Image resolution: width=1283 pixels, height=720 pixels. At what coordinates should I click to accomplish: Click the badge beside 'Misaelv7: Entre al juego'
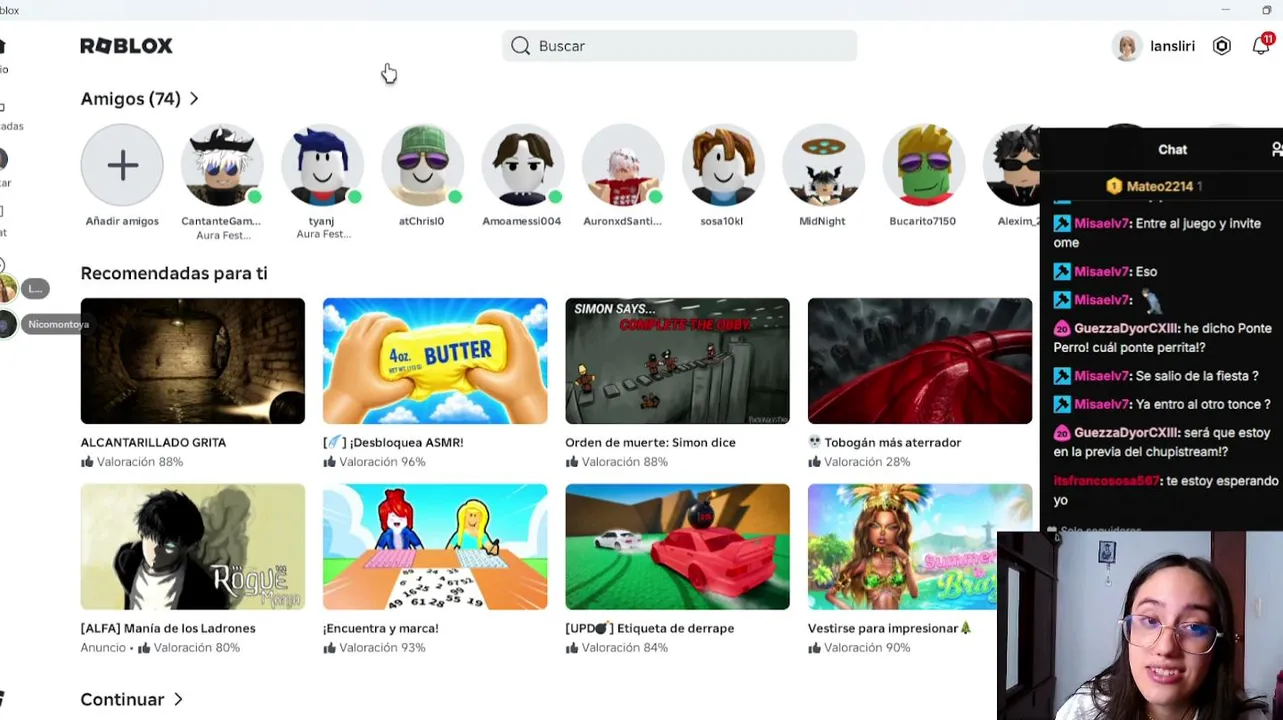click(x=1062, y=224)
